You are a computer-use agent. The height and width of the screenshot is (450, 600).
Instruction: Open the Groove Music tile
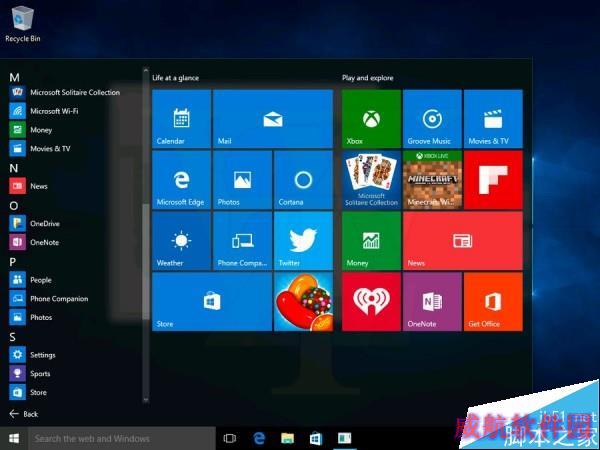432,119
